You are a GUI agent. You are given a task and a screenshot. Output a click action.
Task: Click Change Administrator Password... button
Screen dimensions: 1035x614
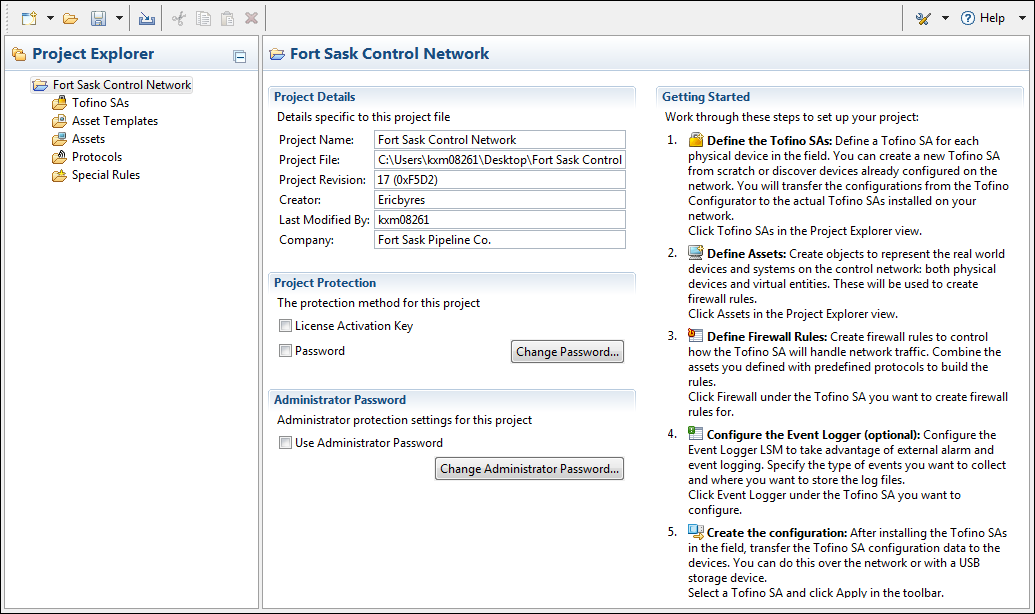coord(529,469)
